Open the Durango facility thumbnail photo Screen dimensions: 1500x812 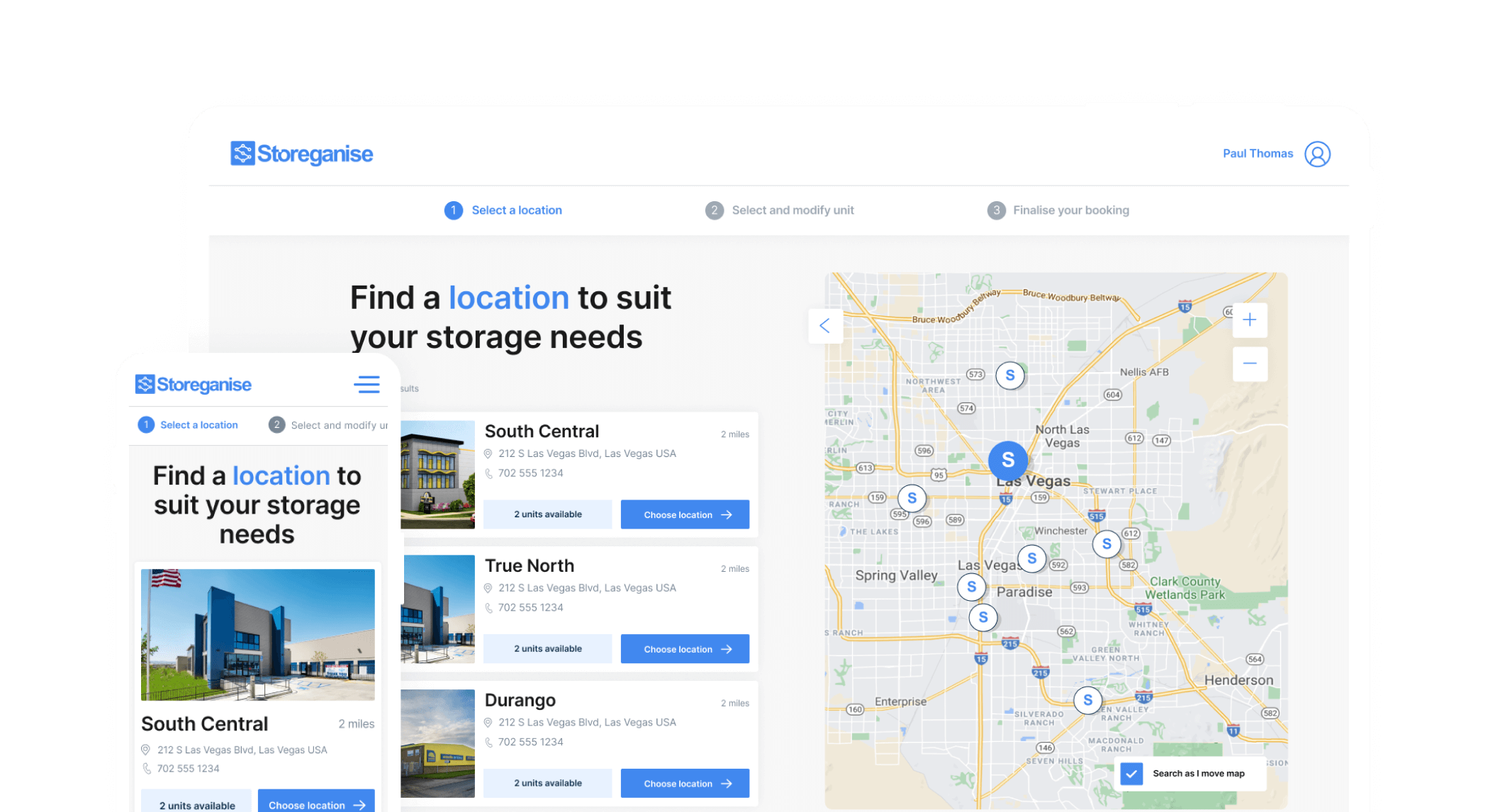coord(437,743)
